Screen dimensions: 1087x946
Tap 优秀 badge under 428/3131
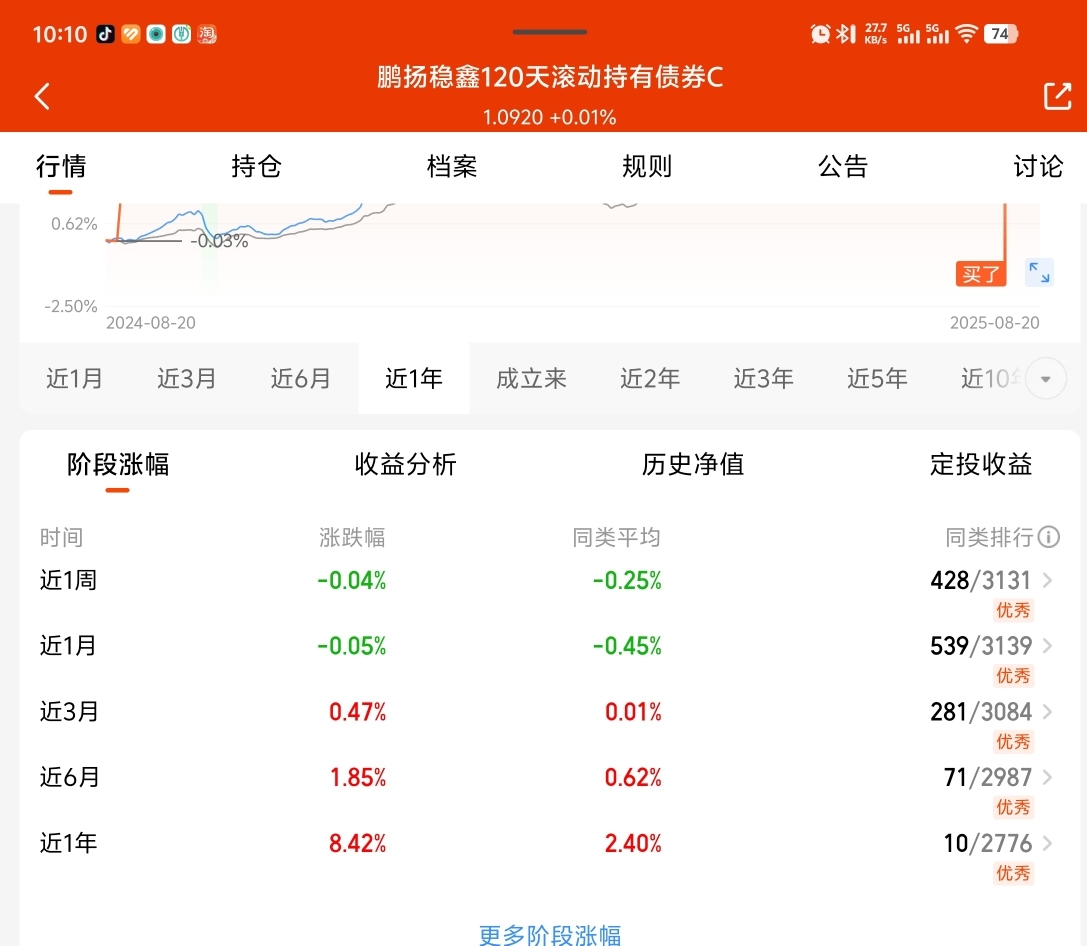[1014, 611]
